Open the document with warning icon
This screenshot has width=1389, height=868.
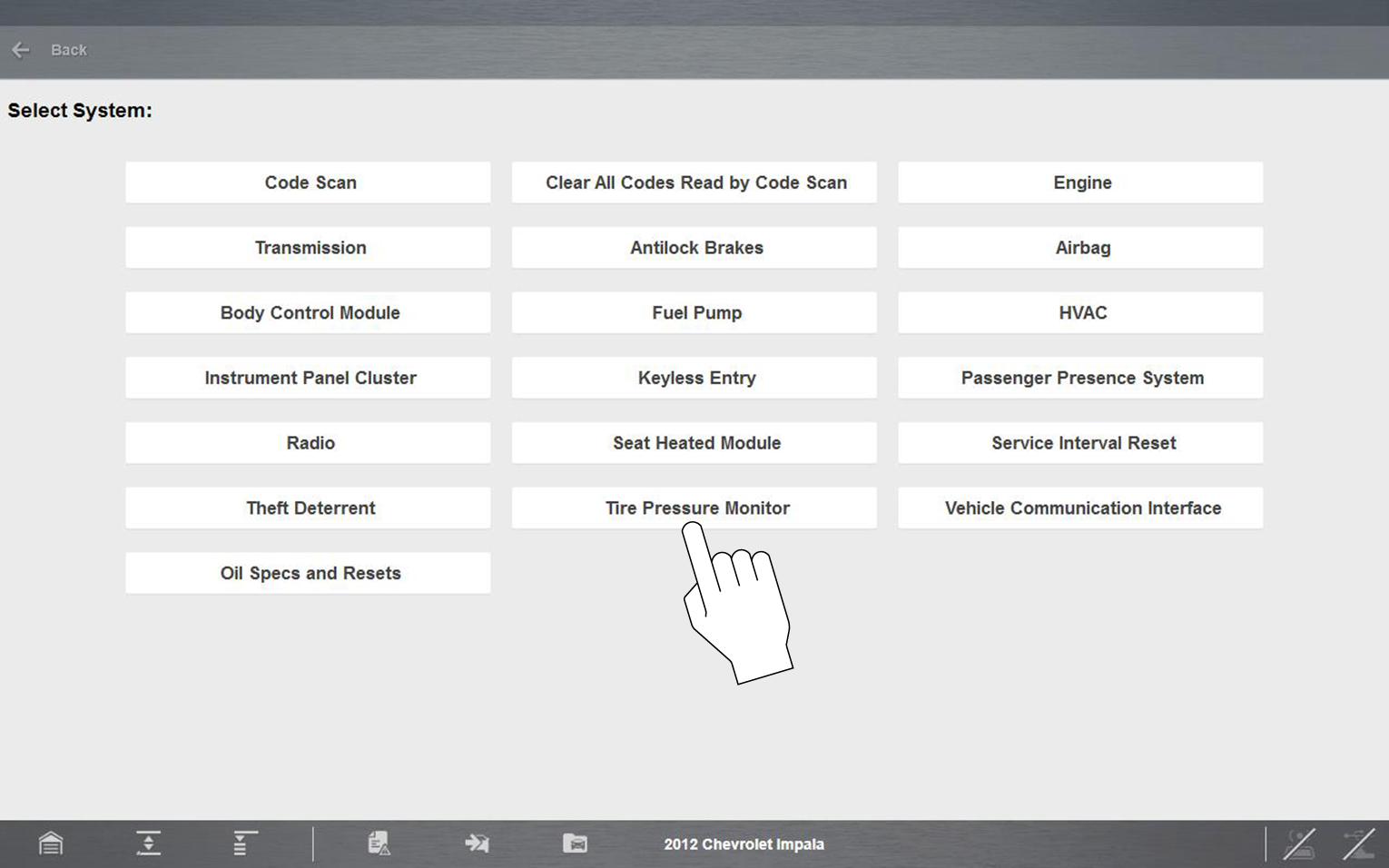click(x=379, y=843)
